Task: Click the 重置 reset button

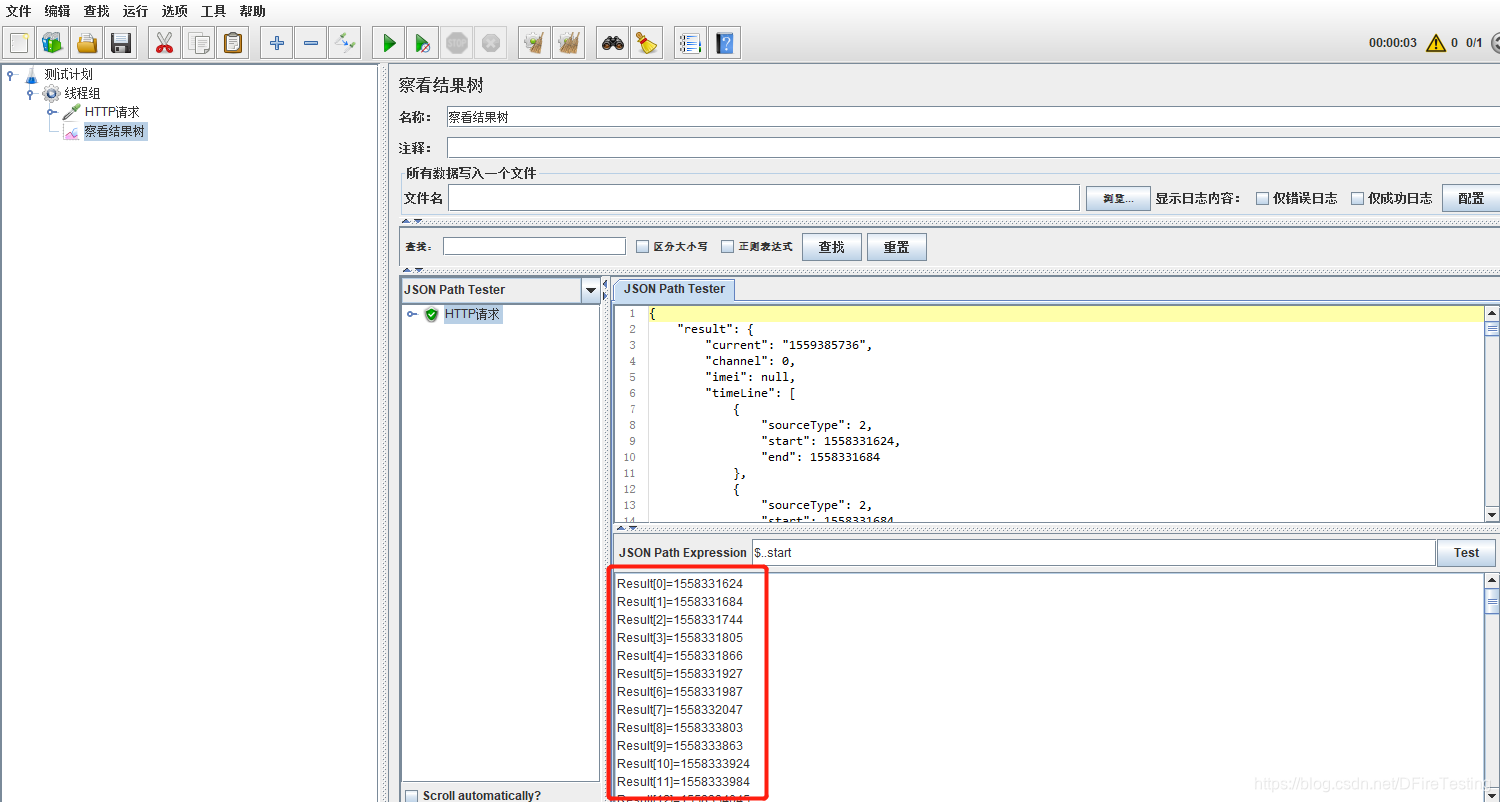Action: coord(897,247)
